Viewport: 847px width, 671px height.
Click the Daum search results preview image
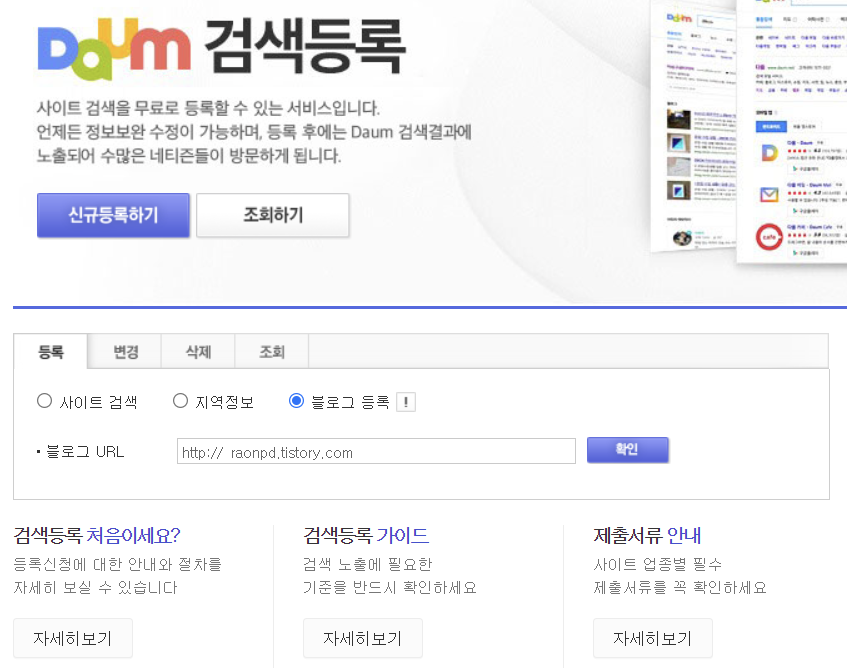pyautogui.click(x=749, y=130)
